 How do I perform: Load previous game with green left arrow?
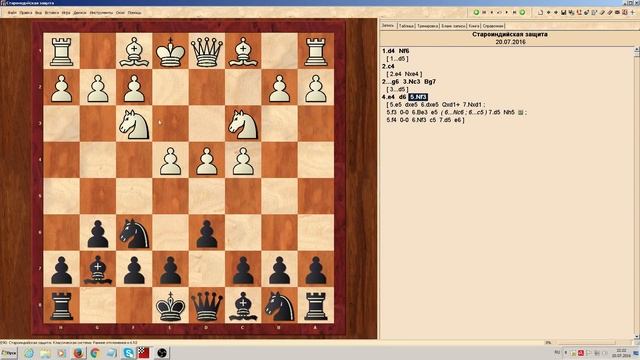(476, 12)
